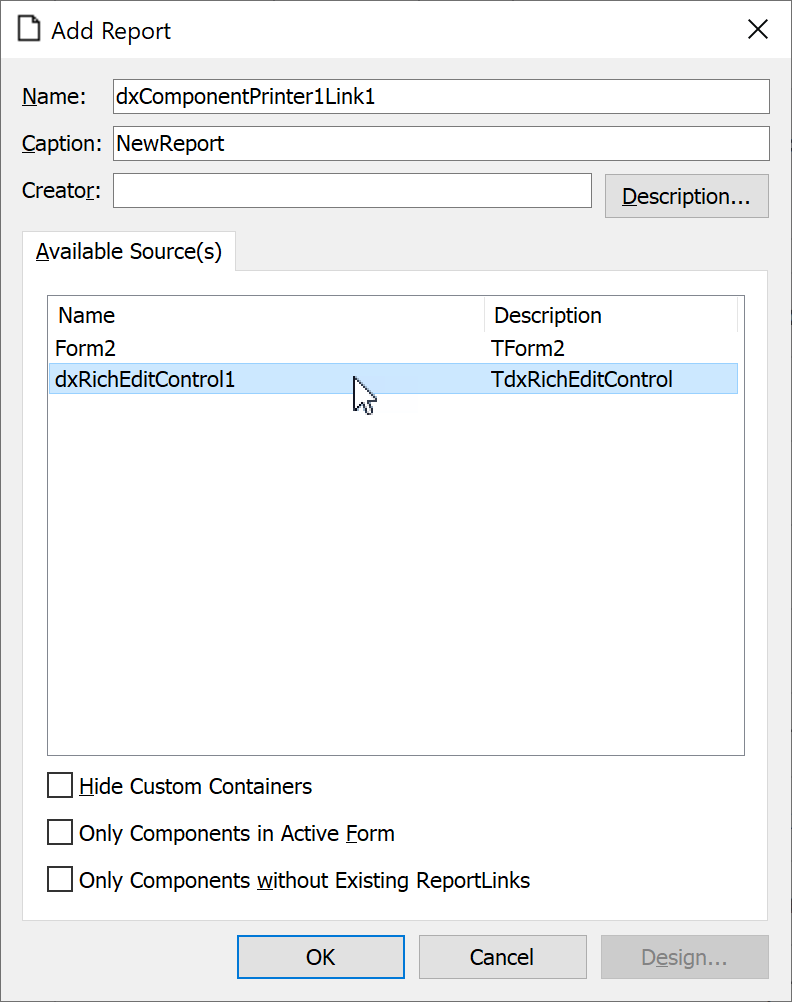This screenshot has width=792, height=1002.
Task: Close the Add Report window
Action: pos(757,29)
